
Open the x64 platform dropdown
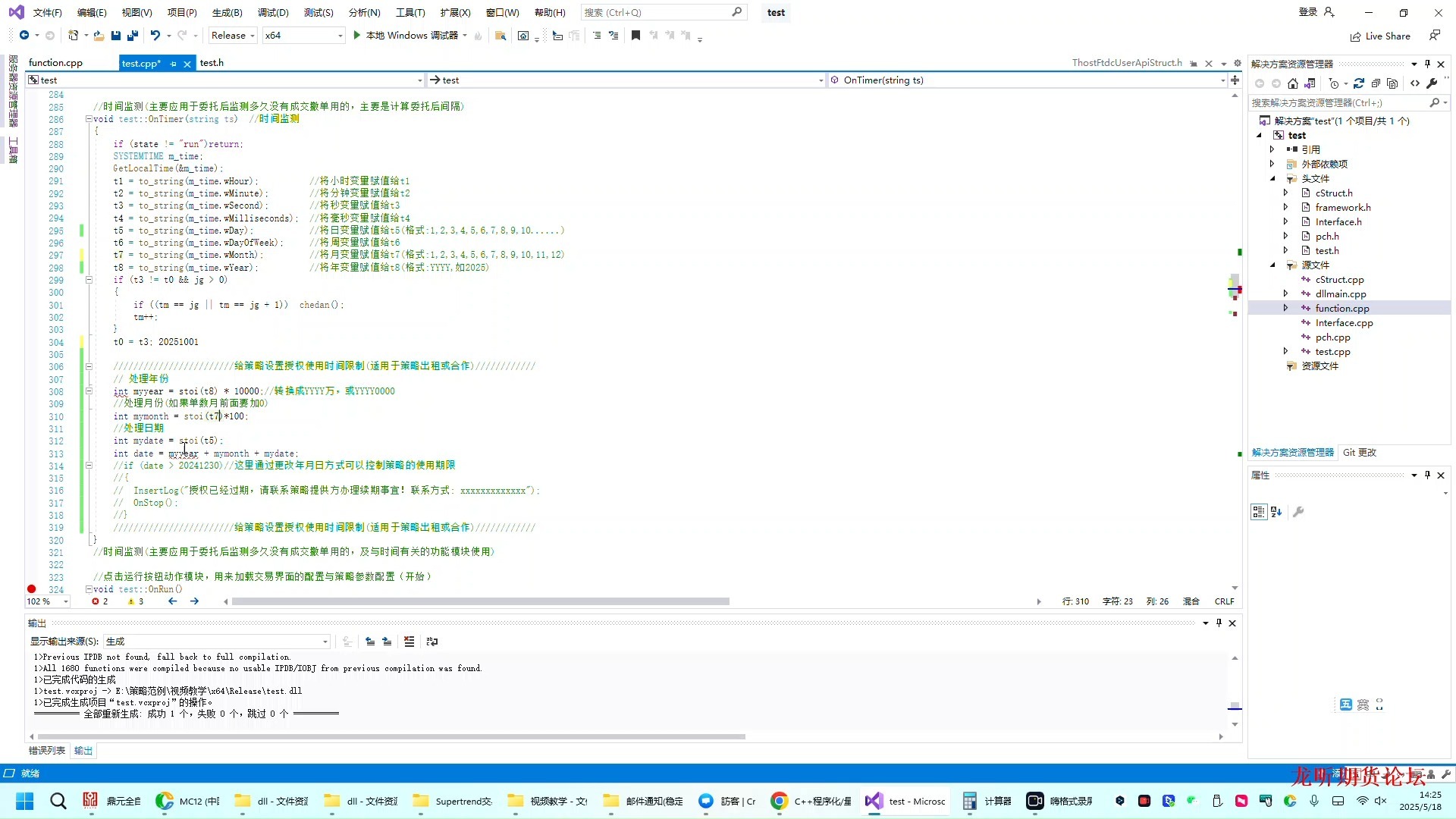click(303, 36)
